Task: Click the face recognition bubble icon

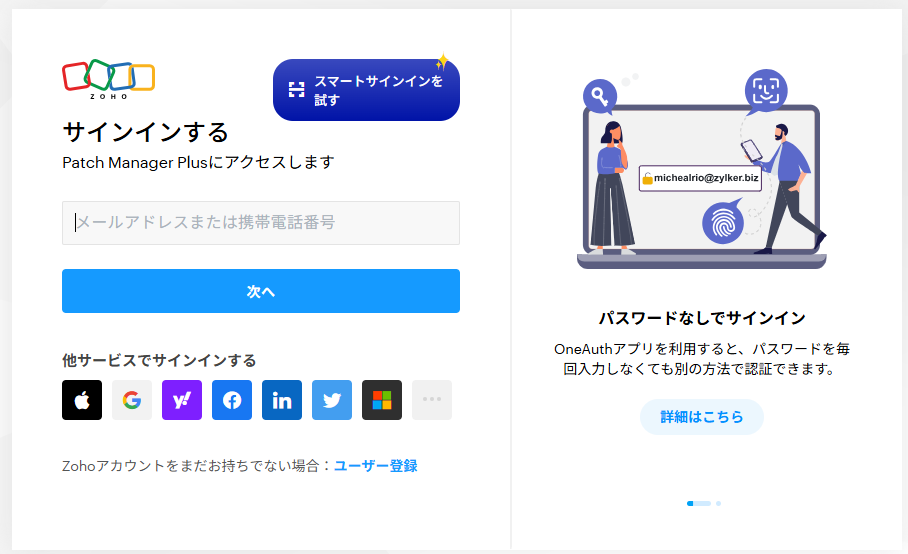Action: 766,91
